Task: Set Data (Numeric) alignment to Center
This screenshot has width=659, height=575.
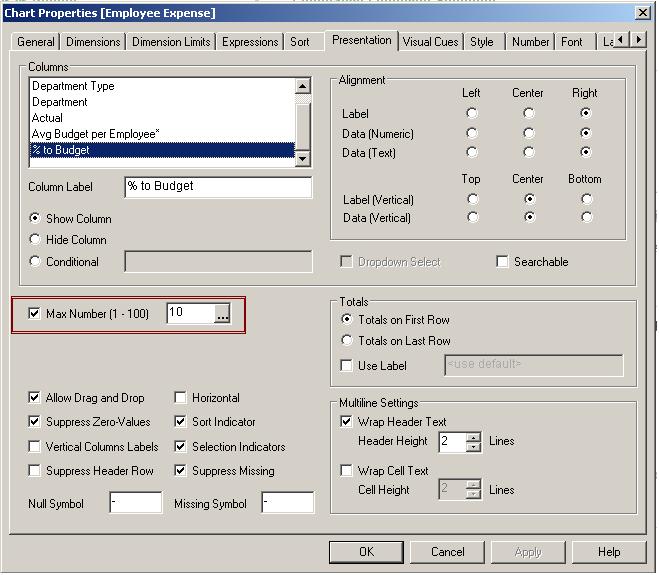Action: (529, 133)
